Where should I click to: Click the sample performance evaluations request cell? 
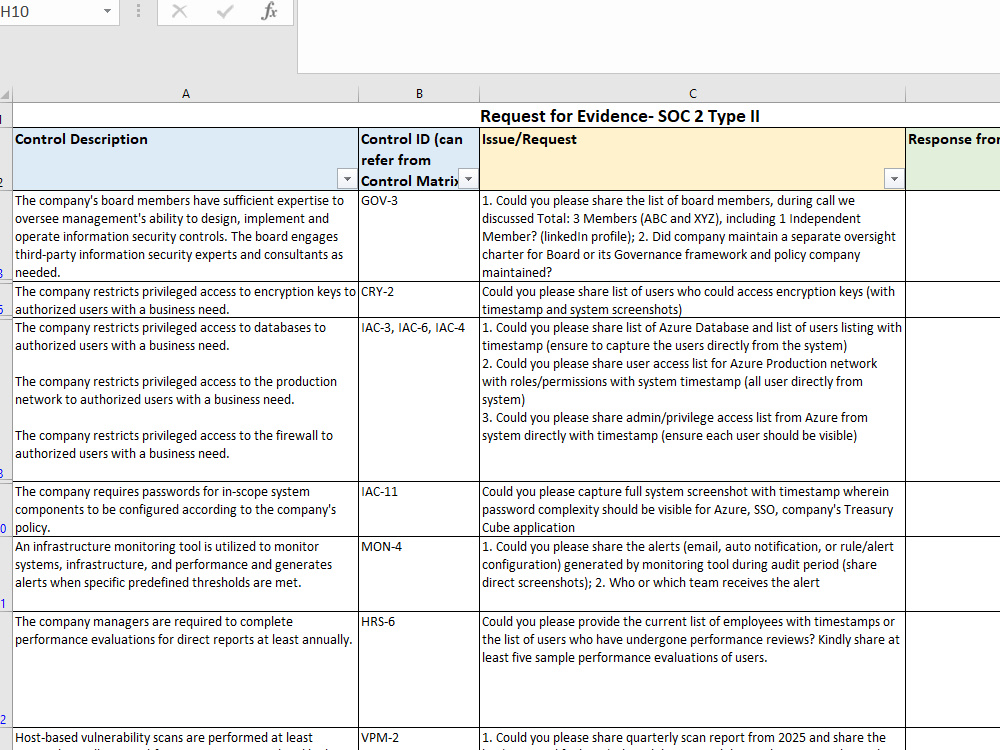click(693, 670)
